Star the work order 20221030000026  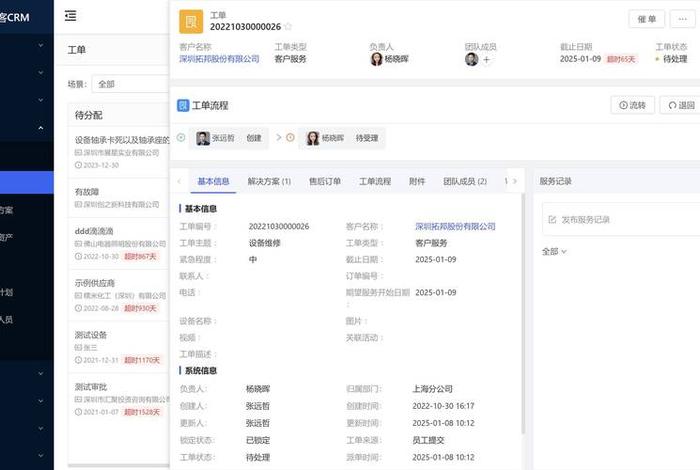pos(288,27)
